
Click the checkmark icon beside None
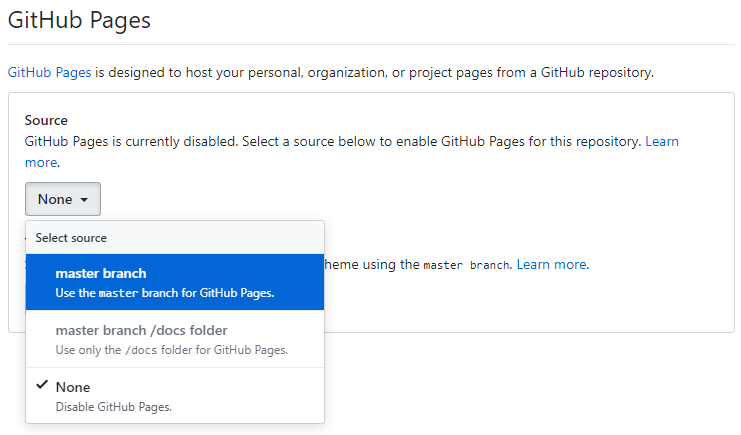coord(42,385)
